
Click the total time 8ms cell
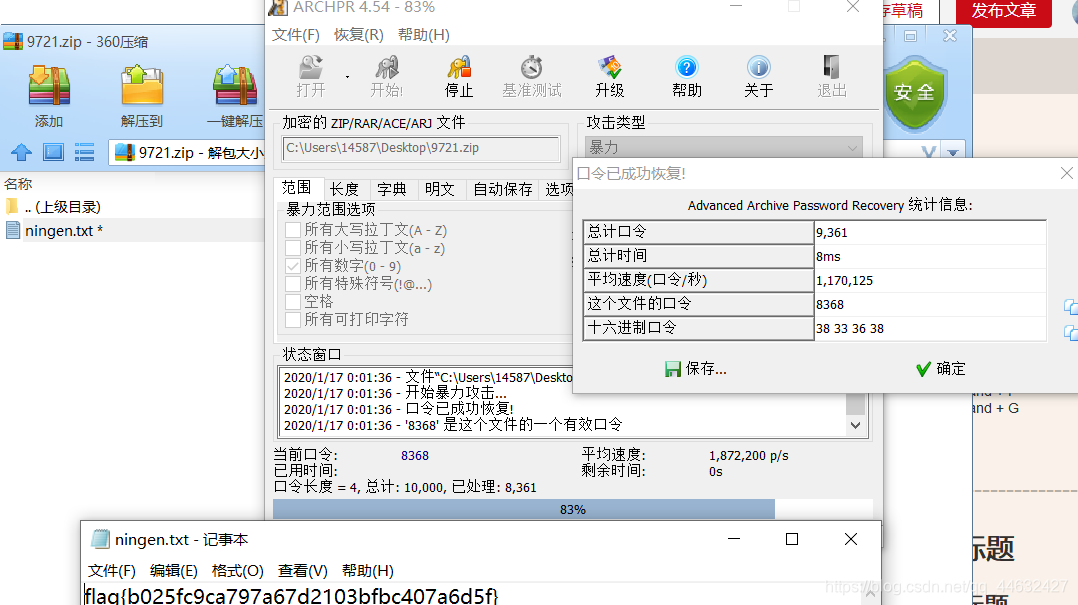point(930,256)
